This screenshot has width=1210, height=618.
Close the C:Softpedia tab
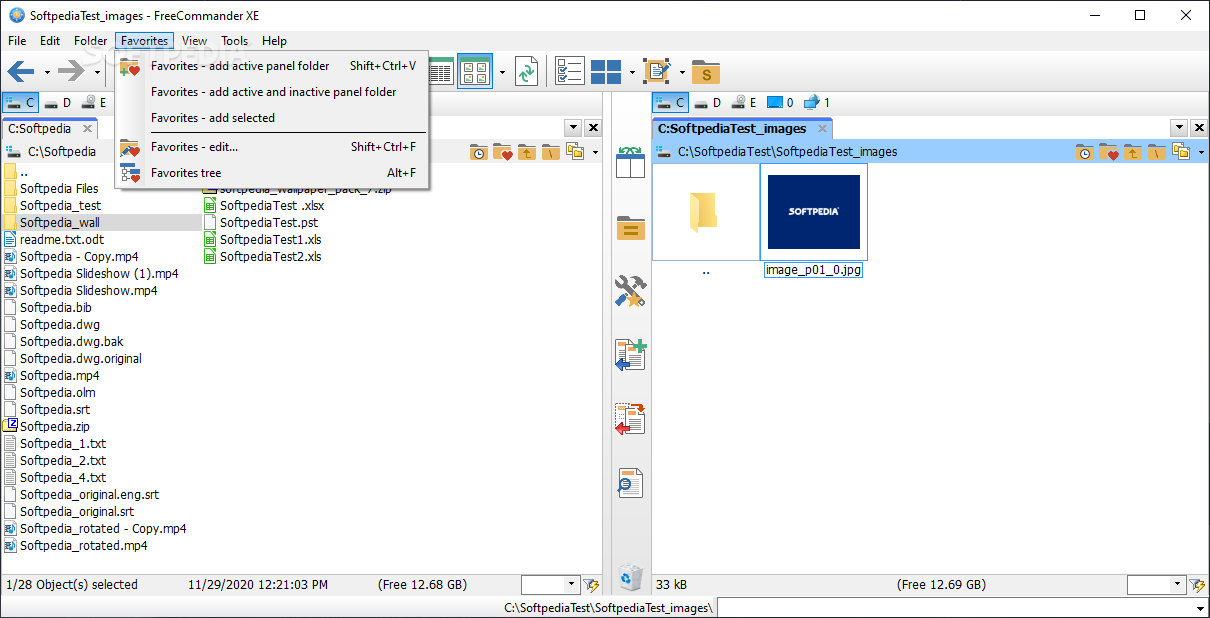[x=87, y=129]
